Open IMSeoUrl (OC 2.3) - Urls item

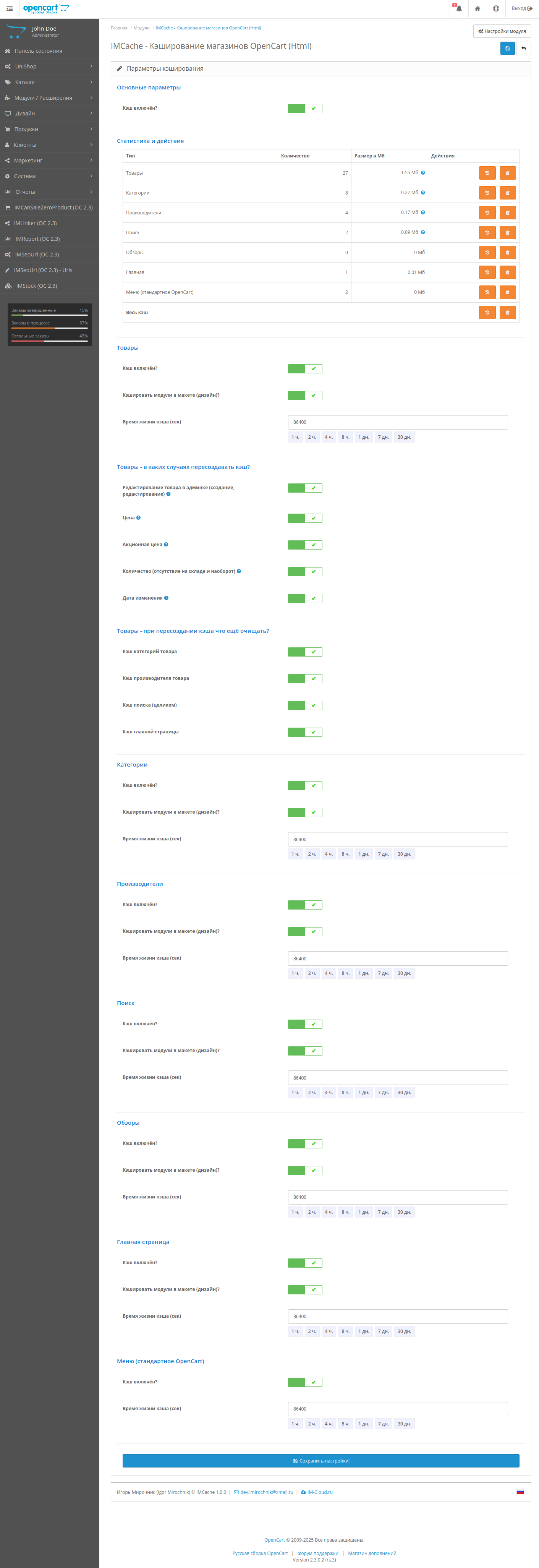click(49, 270)
